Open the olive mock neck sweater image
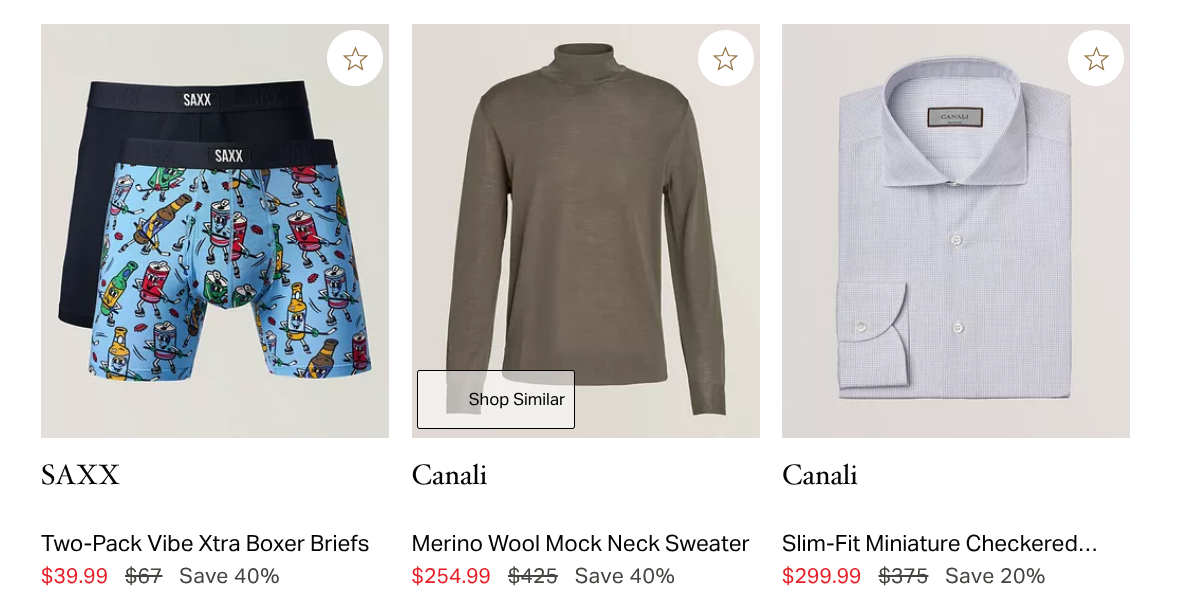This screenshot has width=1184, height=601. pyautogui.click(x=586, y=231)
